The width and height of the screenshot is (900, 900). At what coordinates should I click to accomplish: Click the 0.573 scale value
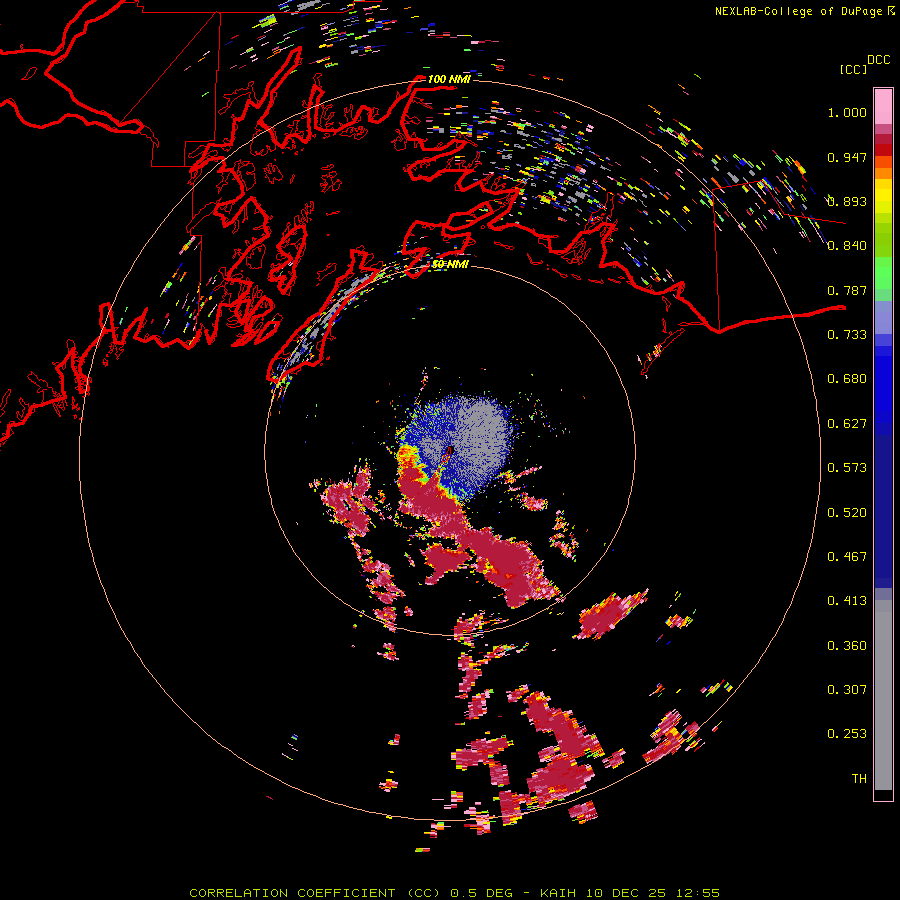click(x=847, y=468)
